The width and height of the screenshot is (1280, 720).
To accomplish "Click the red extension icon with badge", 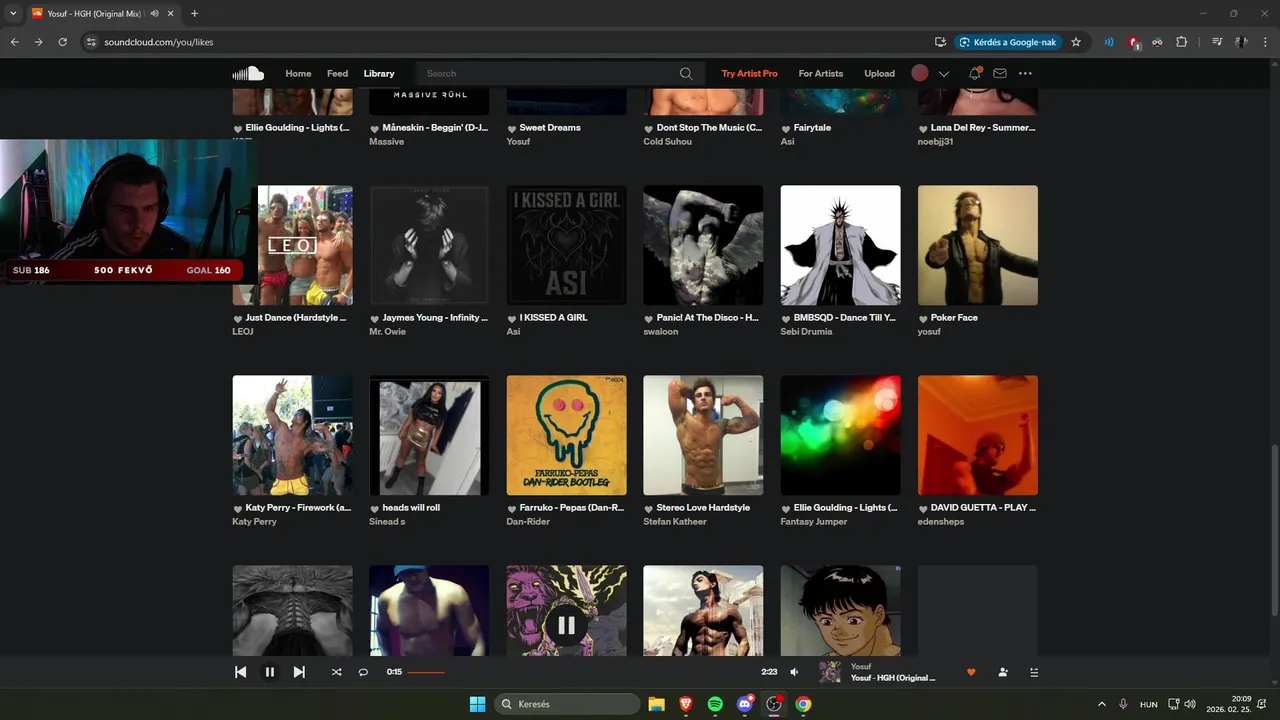I will [1134, 42].
